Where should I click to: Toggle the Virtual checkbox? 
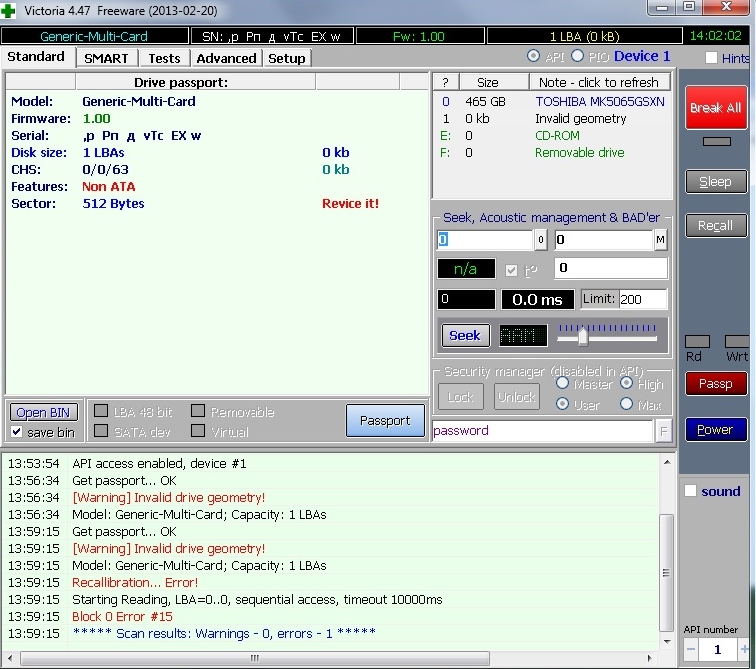pyautogui.click(x=198, y=430)
